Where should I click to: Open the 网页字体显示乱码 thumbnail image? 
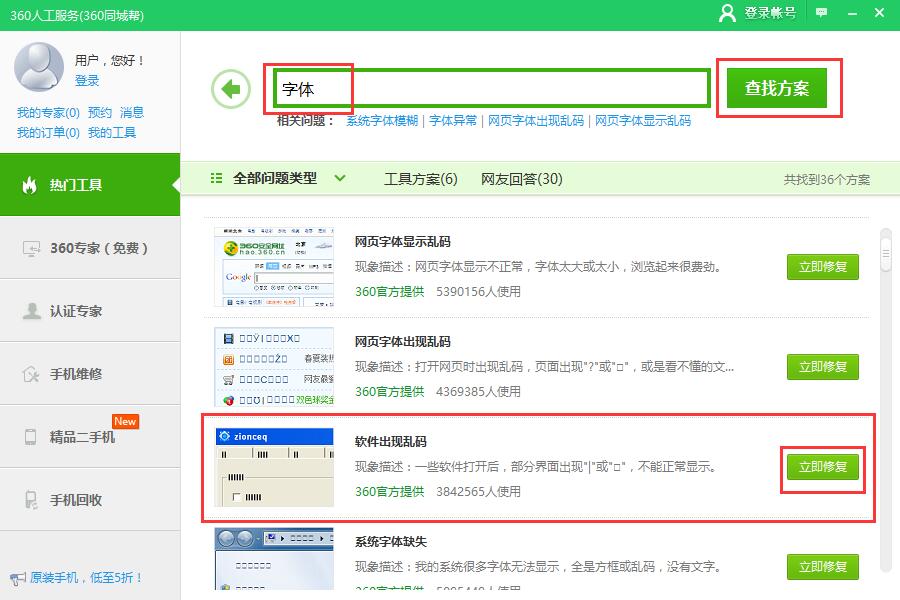pyautogui.click(x=274, y=267)
